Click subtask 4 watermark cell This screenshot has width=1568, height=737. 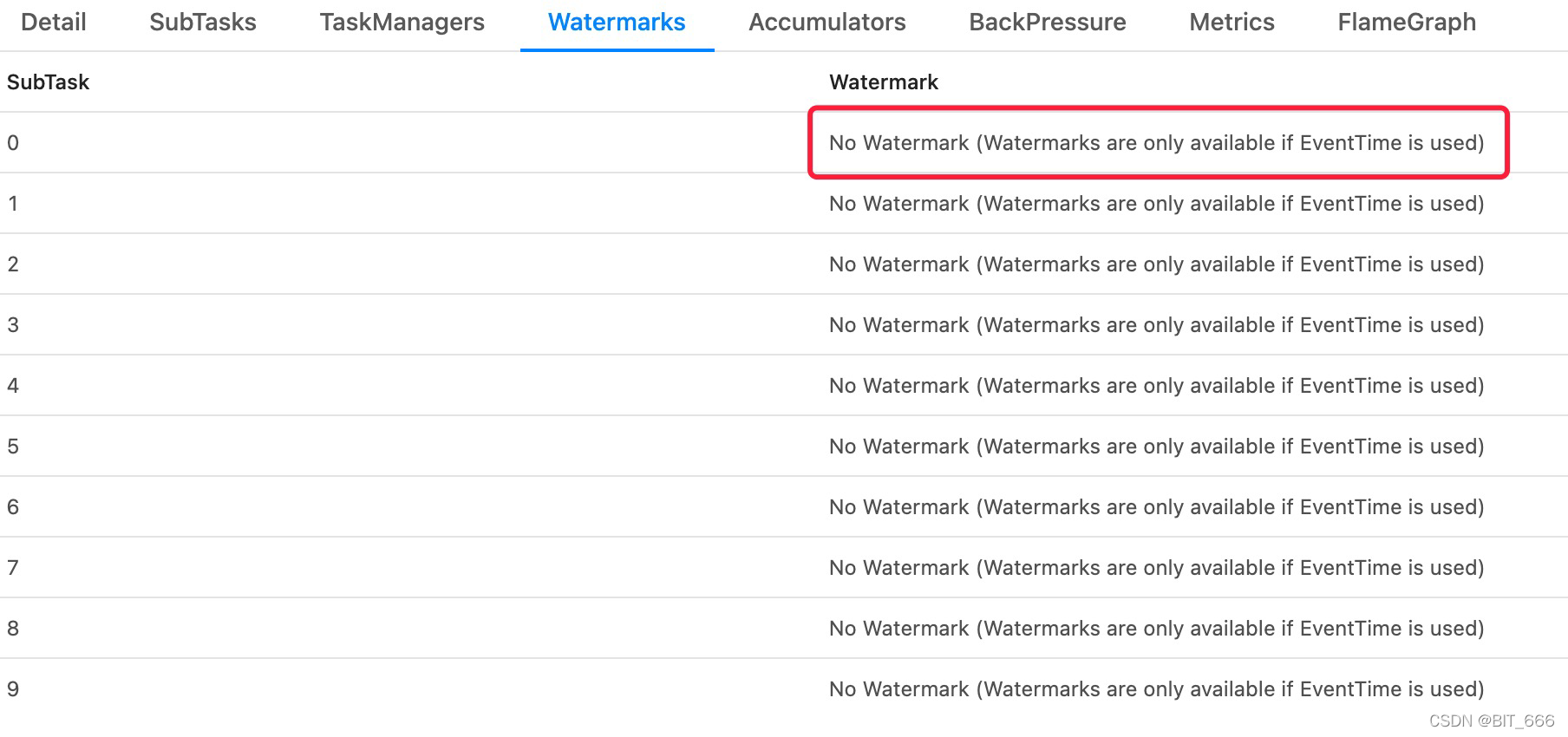click(1156, 386)
